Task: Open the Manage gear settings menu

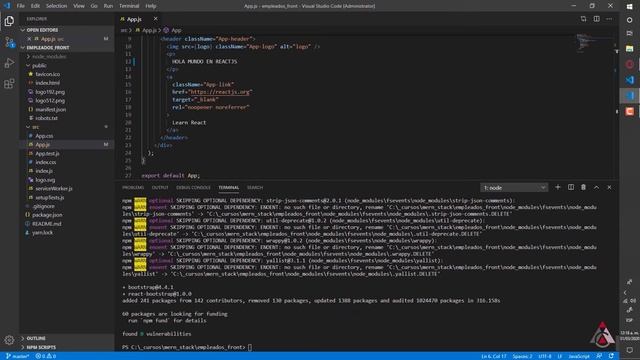Action: [x=9, y=340]
